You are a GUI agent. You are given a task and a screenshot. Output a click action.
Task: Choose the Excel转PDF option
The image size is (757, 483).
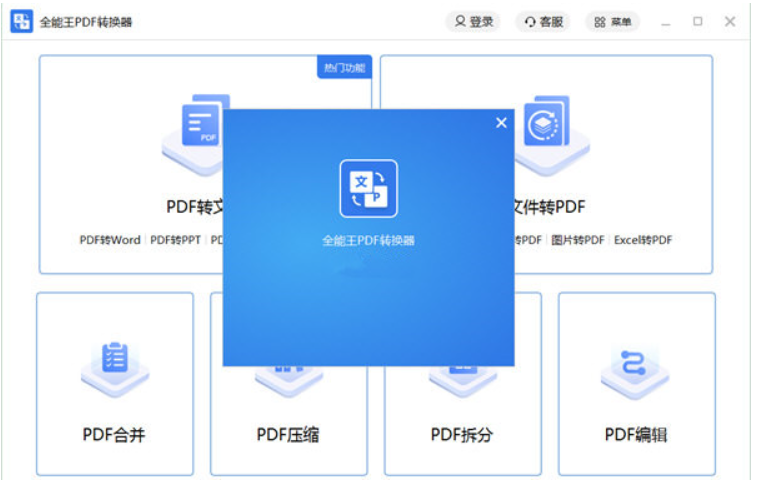pos(643,240)
